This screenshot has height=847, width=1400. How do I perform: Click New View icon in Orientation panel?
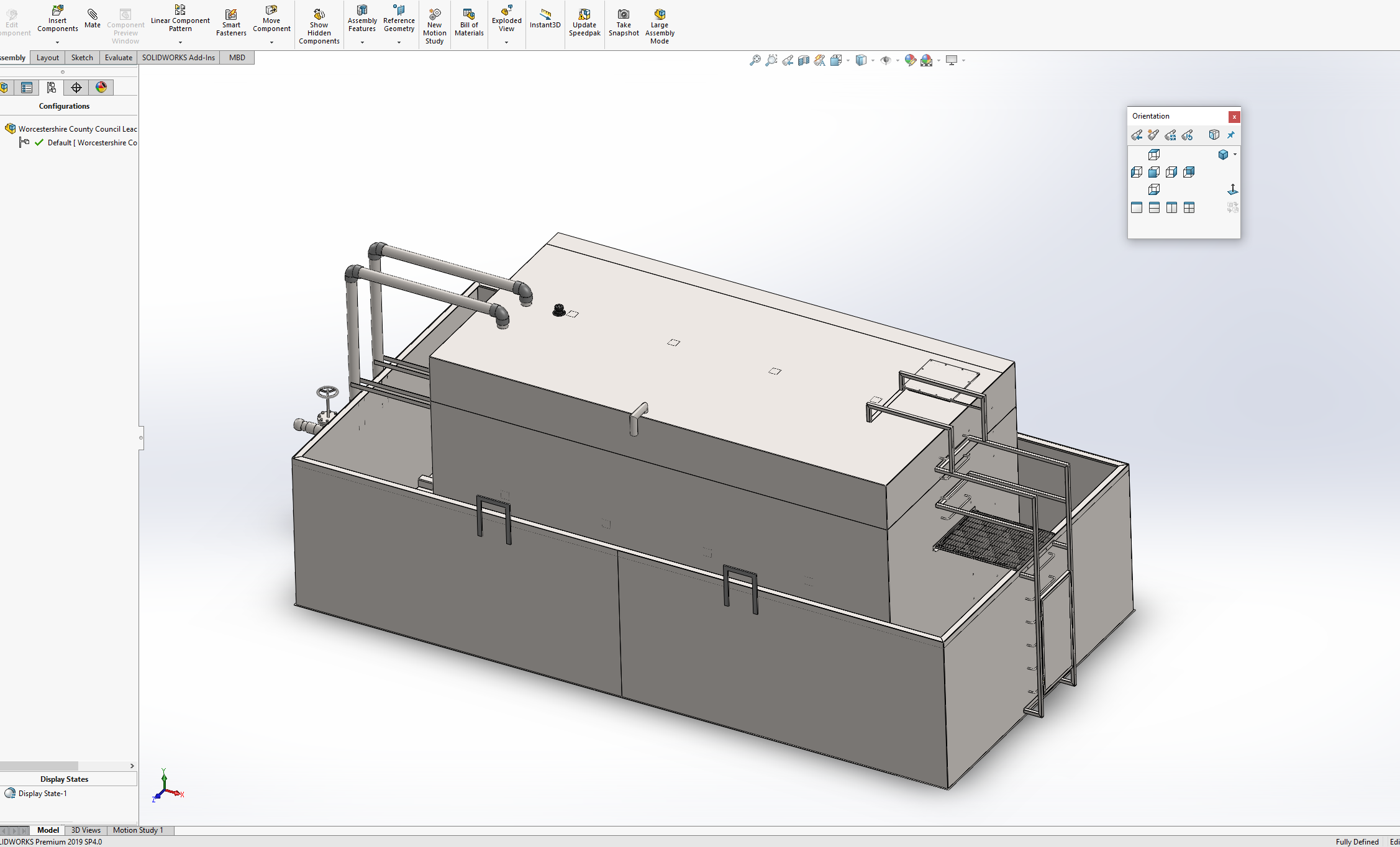click(1153, 135)
